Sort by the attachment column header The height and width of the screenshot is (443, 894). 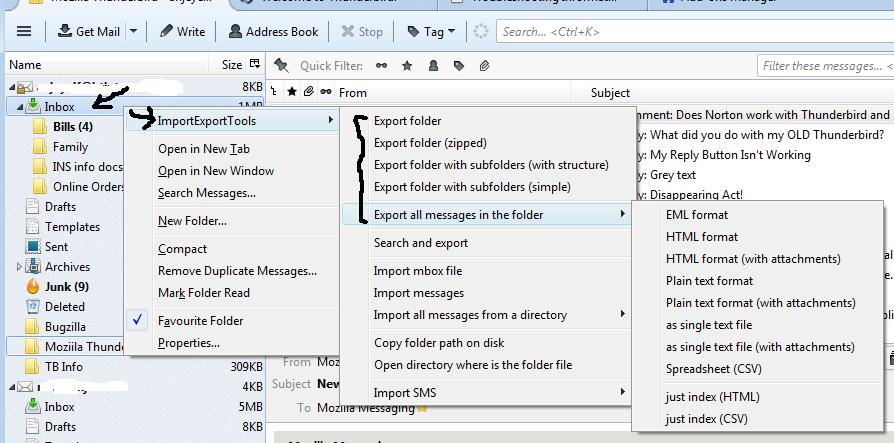[x=308, y=91]
